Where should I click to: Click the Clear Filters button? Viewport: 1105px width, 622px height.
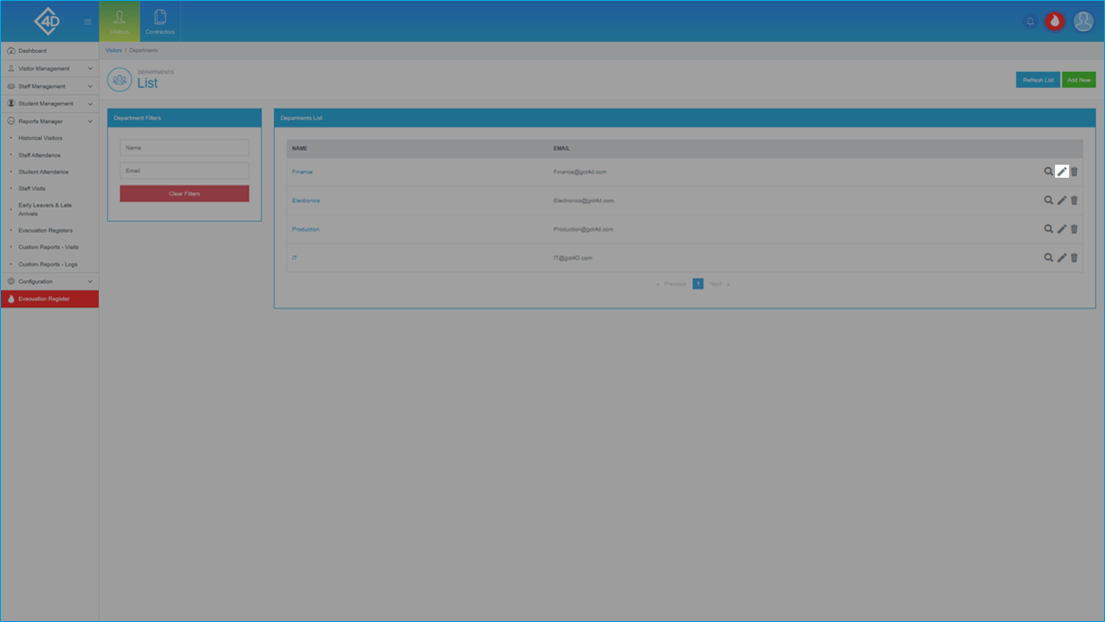184,194
